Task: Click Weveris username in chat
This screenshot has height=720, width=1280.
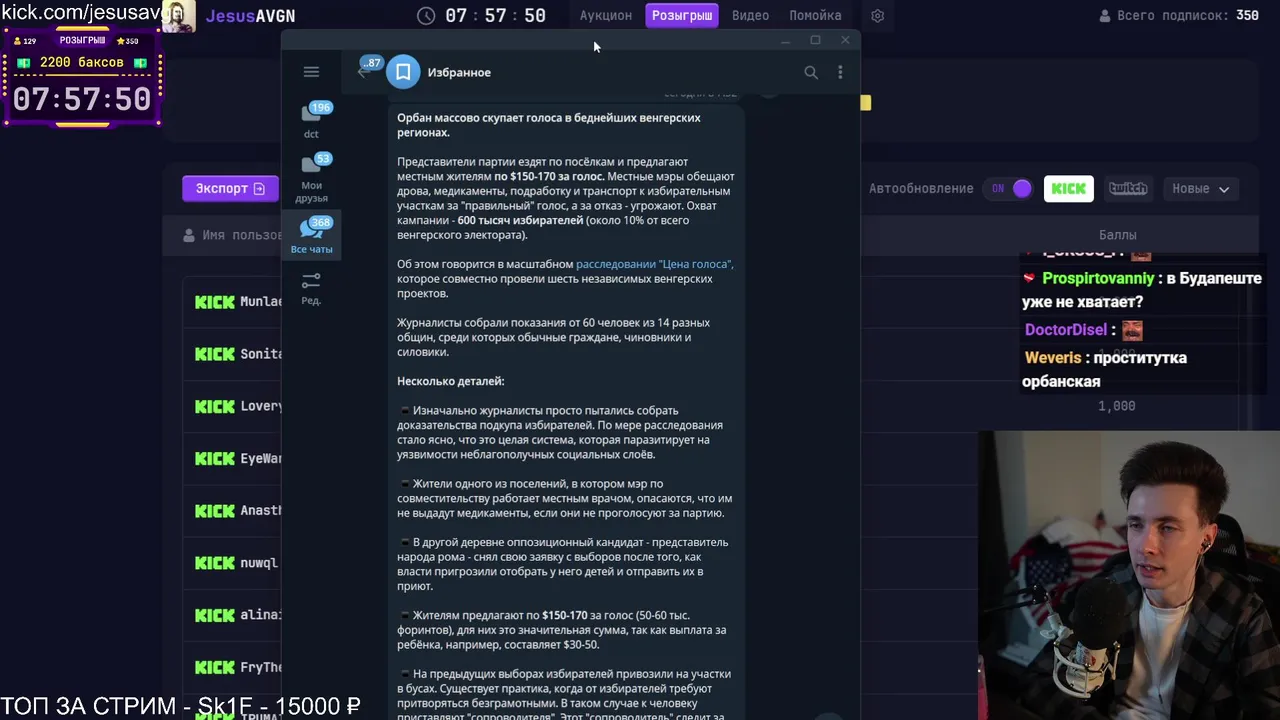Action: [1053, 358]
